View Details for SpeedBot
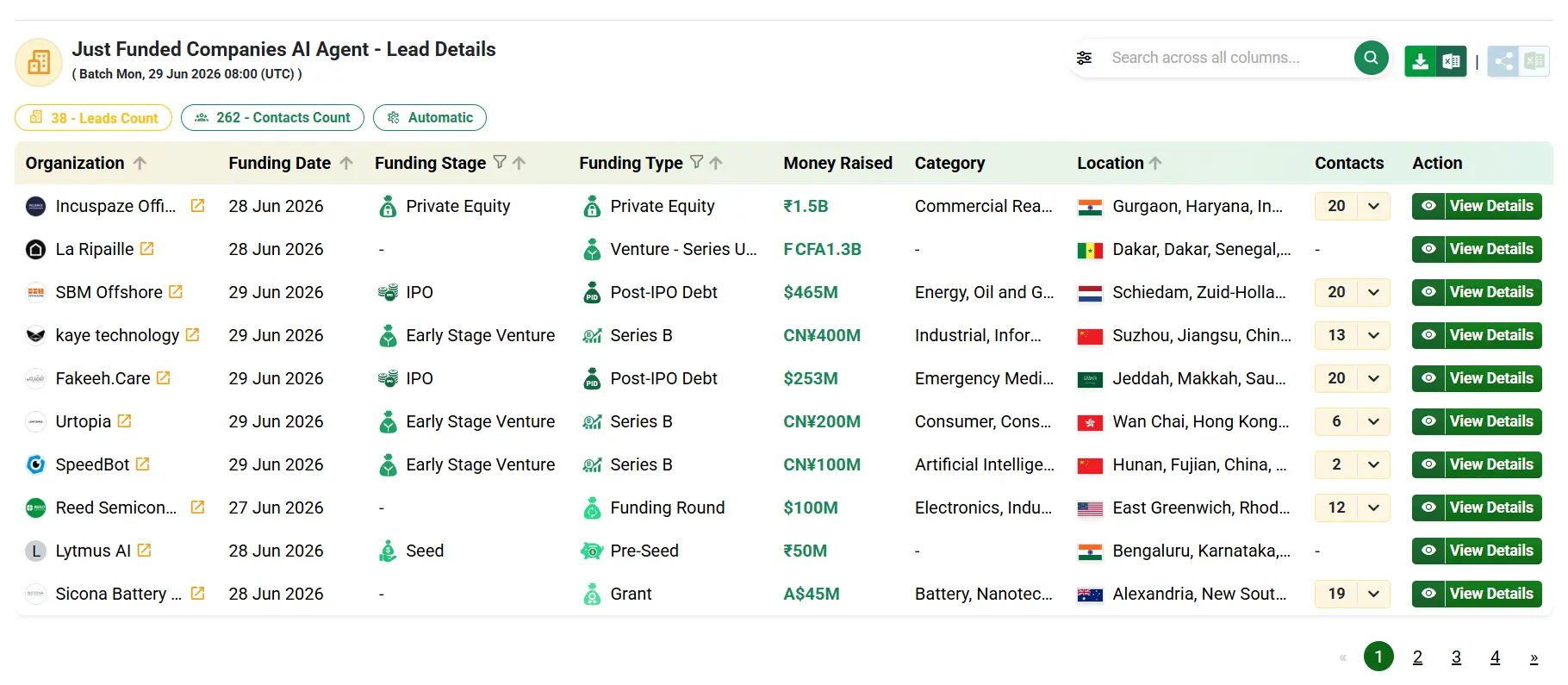This screenshot has height=685, width=1568. click(x=1477, y=464)
